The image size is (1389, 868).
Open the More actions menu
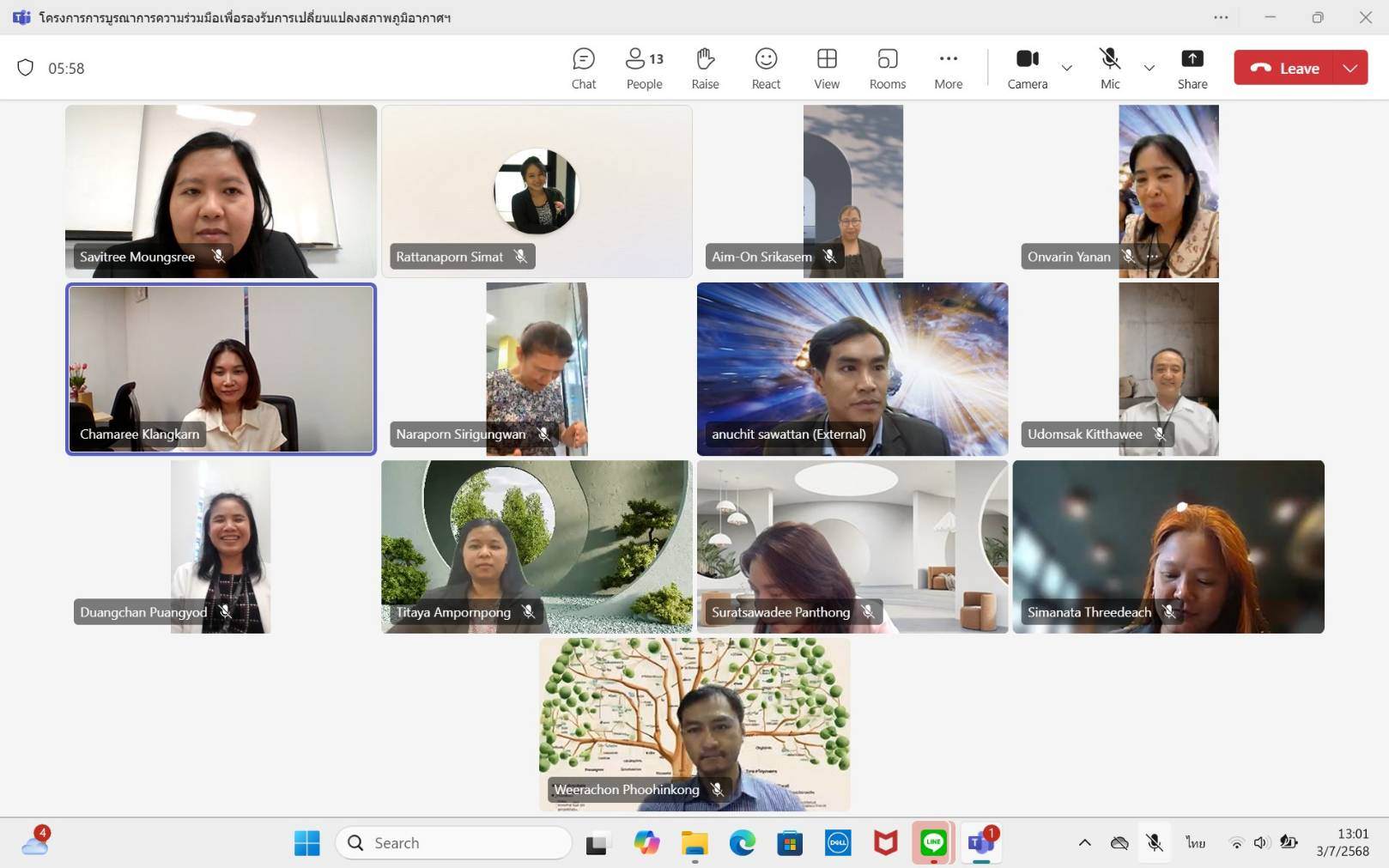point(948,68)
